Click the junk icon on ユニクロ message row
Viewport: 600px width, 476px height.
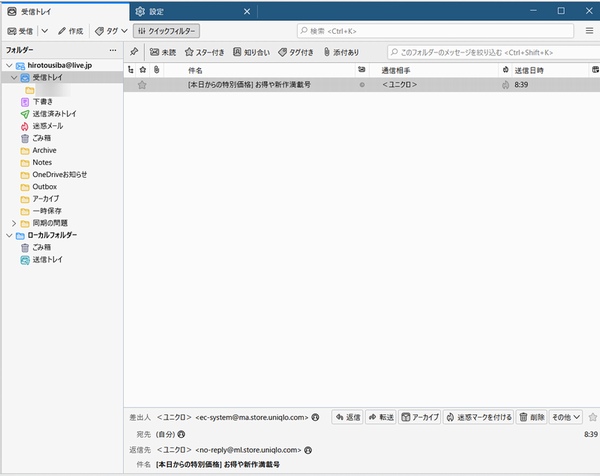coord(505,85)
